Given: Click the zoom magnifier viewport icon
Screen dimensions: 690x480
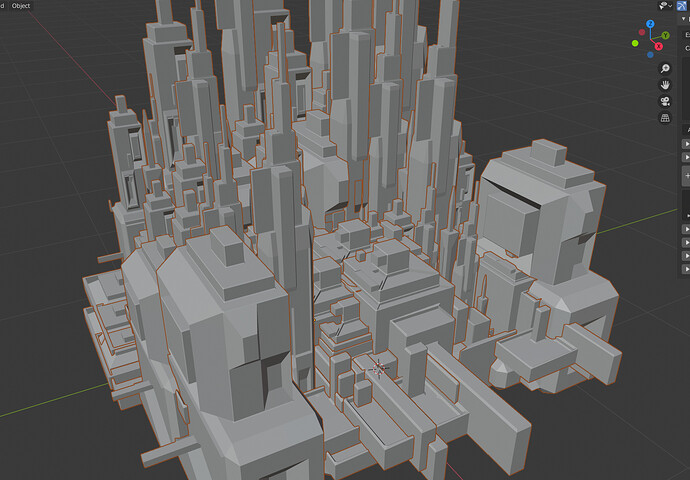Looking at the screenshot, I should point(665,69).
